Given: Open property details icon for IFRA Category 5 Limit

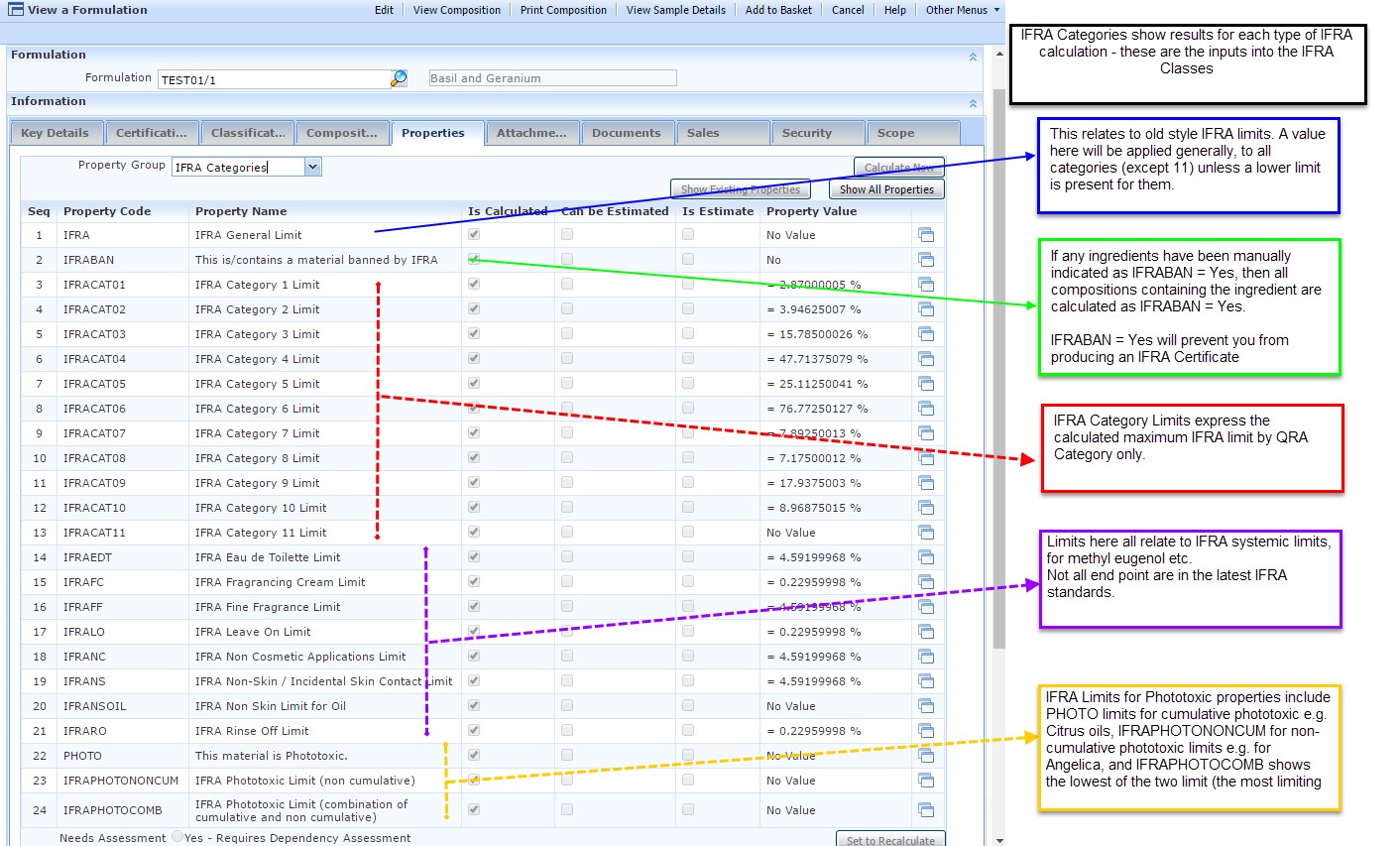Looking at the screenshot, I should point(927,384).
